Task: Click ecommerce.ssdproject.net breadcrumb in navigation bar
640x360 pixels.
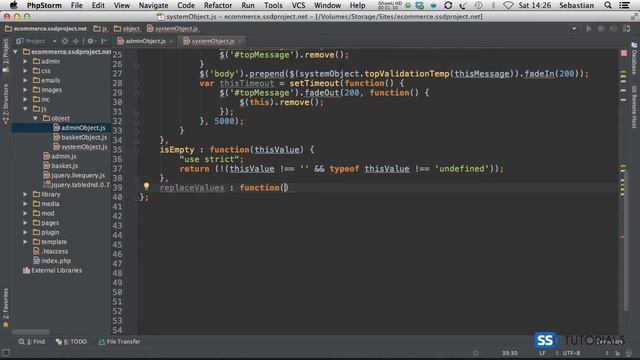Action: pos(46,29)
